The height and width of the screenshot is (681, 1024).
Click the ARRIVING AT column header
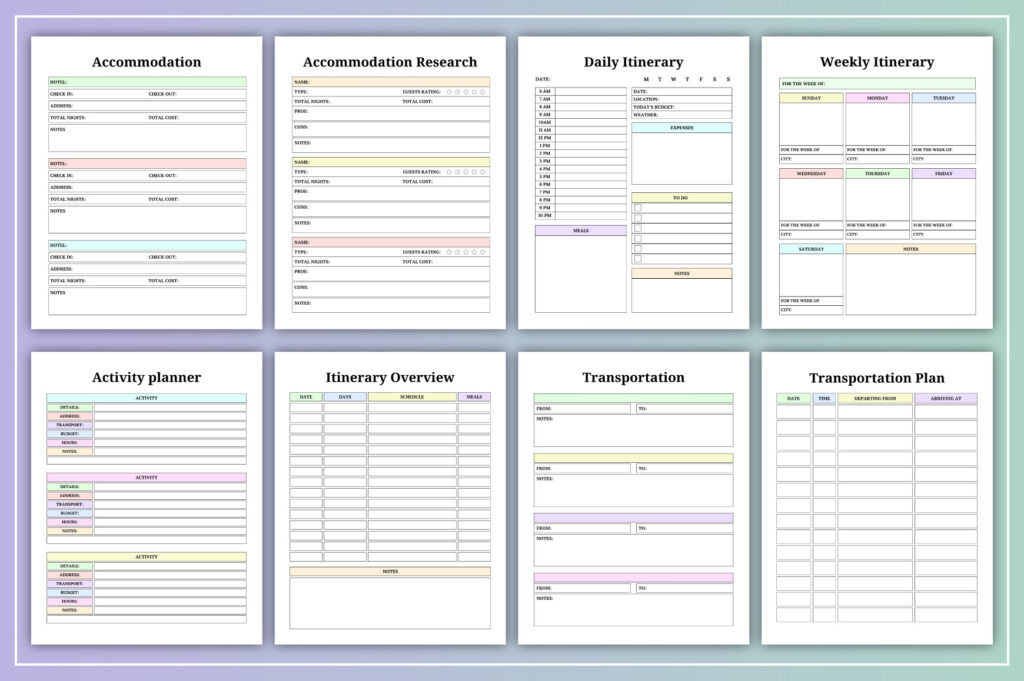coord(946,398)
